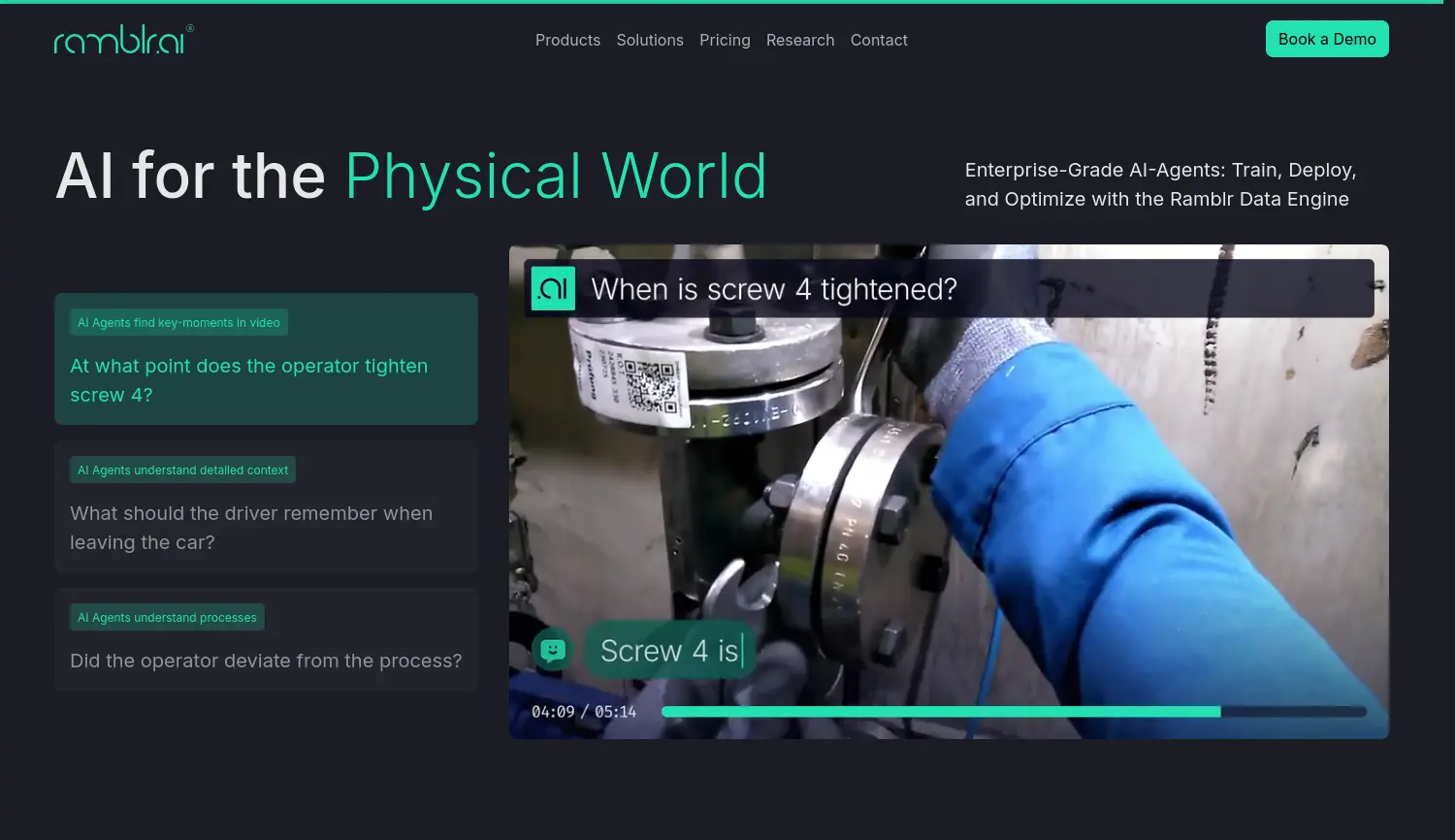Open the Contact page

point(879,40)
